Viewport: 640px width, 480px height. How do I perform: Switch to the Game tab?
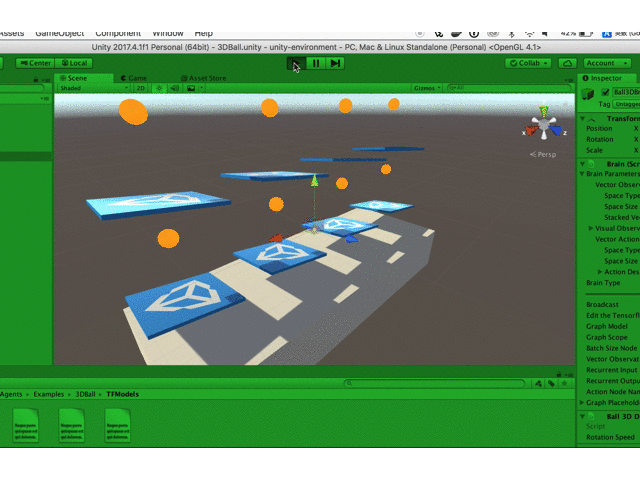click(133, 78)
